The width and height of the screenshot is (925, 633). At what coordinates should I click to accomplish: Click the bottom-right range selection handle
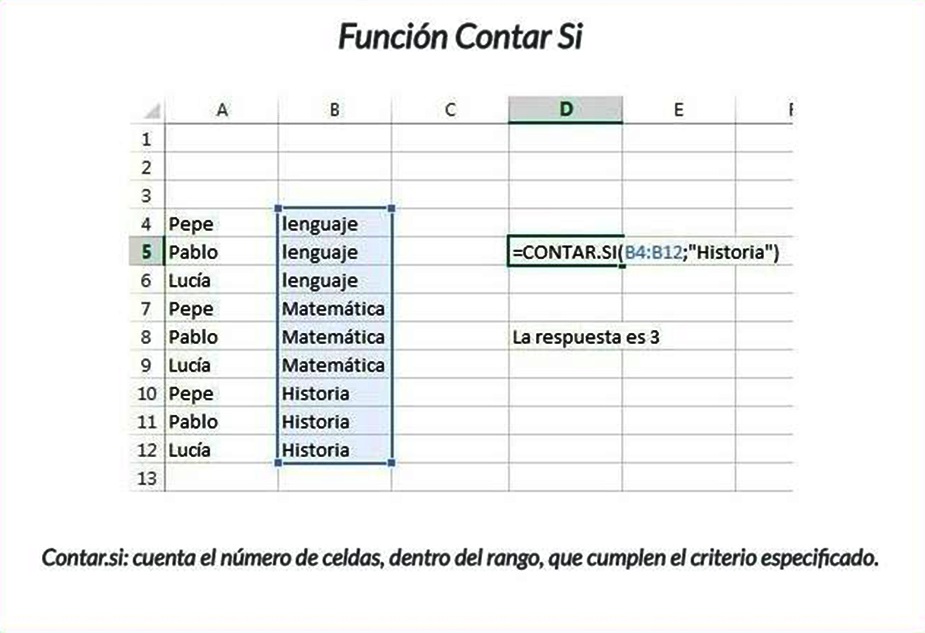[x=390, y=463]
